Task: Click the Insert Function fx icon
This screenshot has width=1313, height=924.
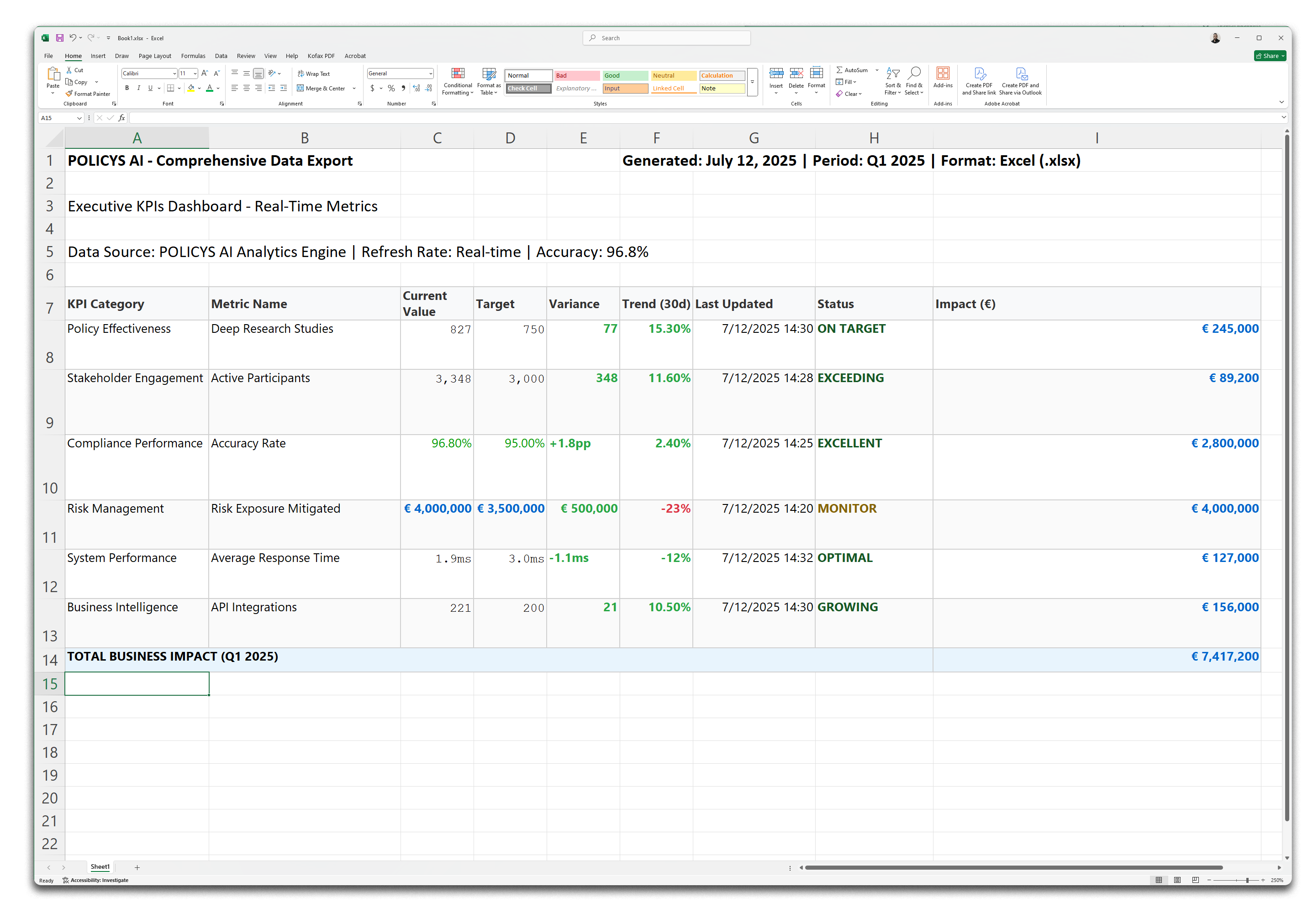Action: click(x=122, y=118)
